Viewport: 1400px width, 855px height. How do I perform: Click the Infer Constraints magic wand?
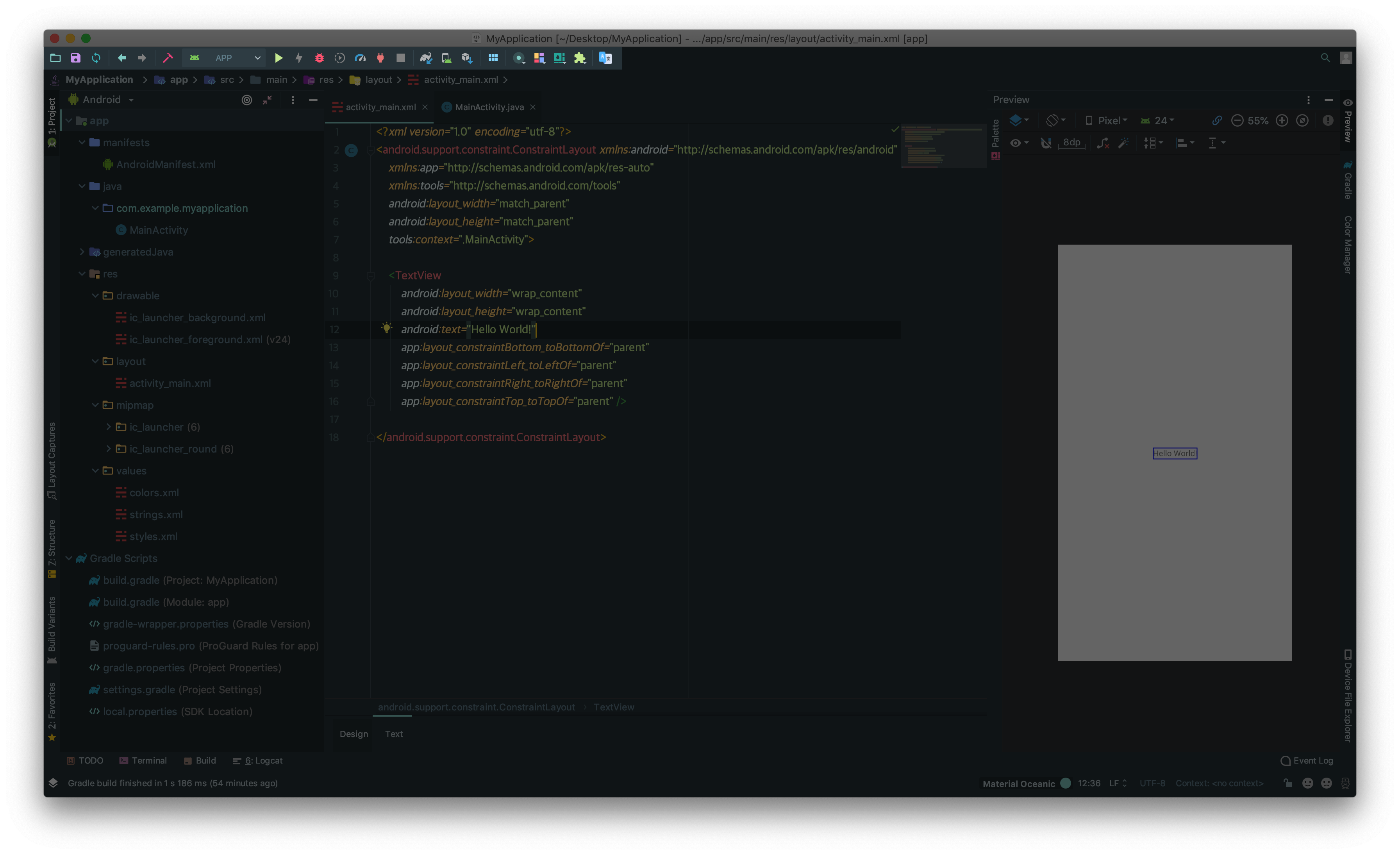pos(1123,143)
